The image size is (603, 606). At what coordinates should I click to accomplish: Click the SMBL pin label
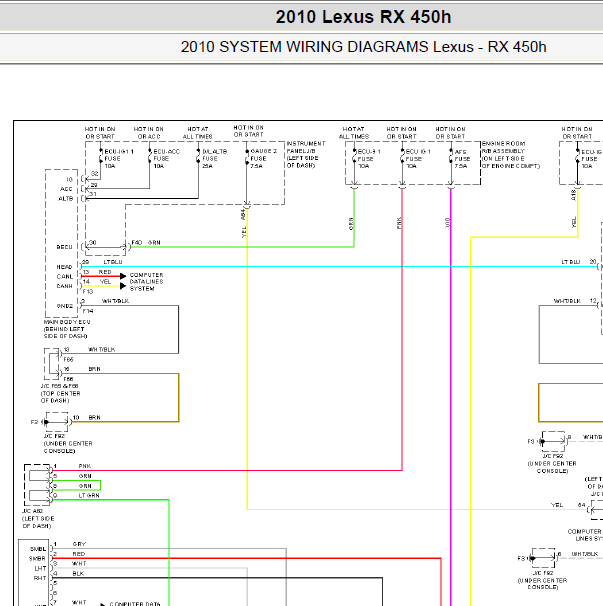[x=38, y=549]
